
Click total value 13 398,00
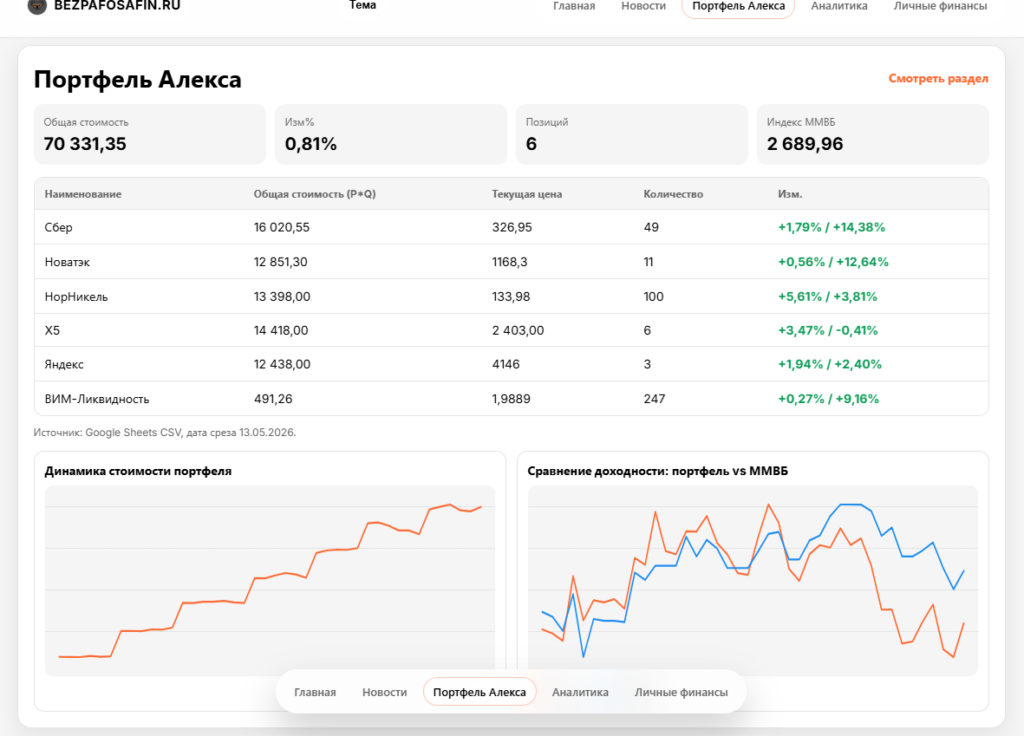pos(282,296)
